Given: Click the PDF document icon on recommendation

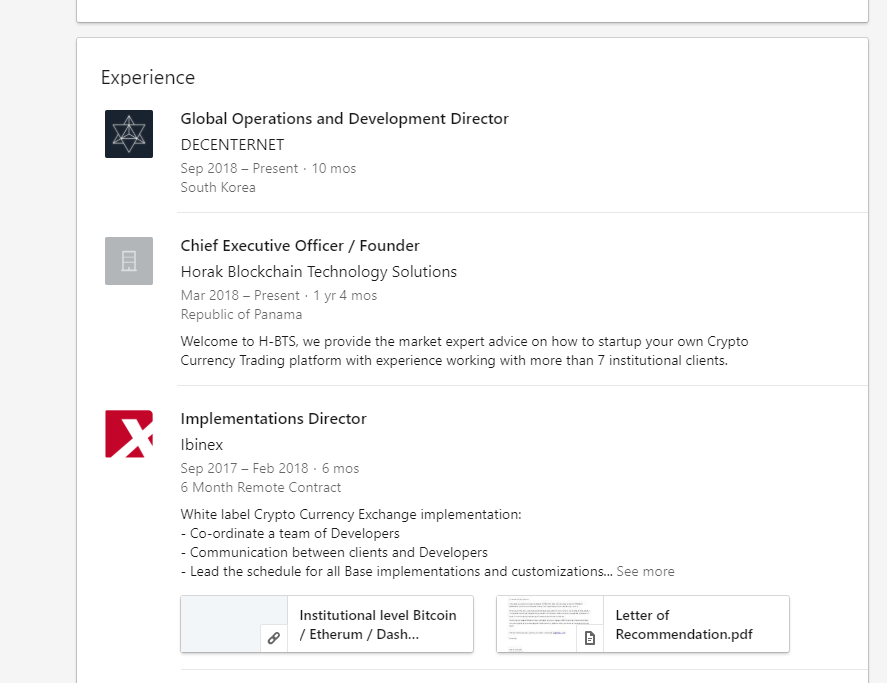Looking at the screenshot, I should [x=590, y=638].
